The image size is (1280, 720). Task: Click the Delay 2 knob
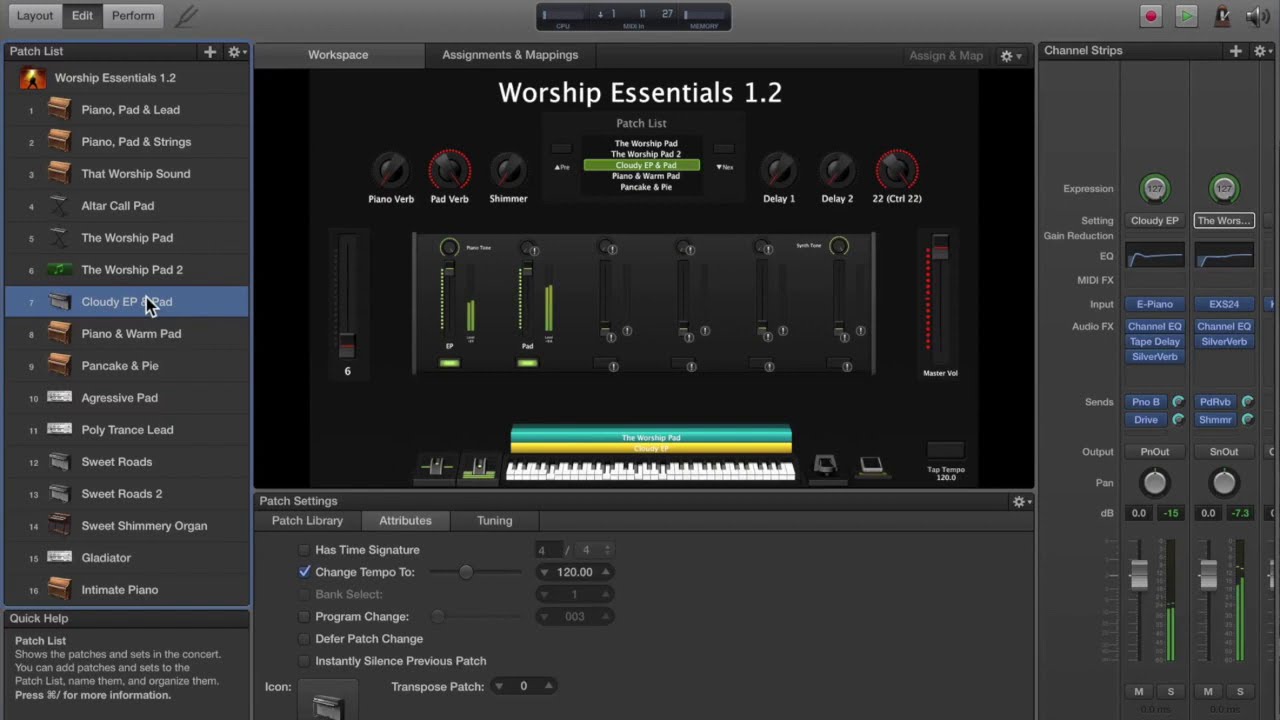(837, 169)
